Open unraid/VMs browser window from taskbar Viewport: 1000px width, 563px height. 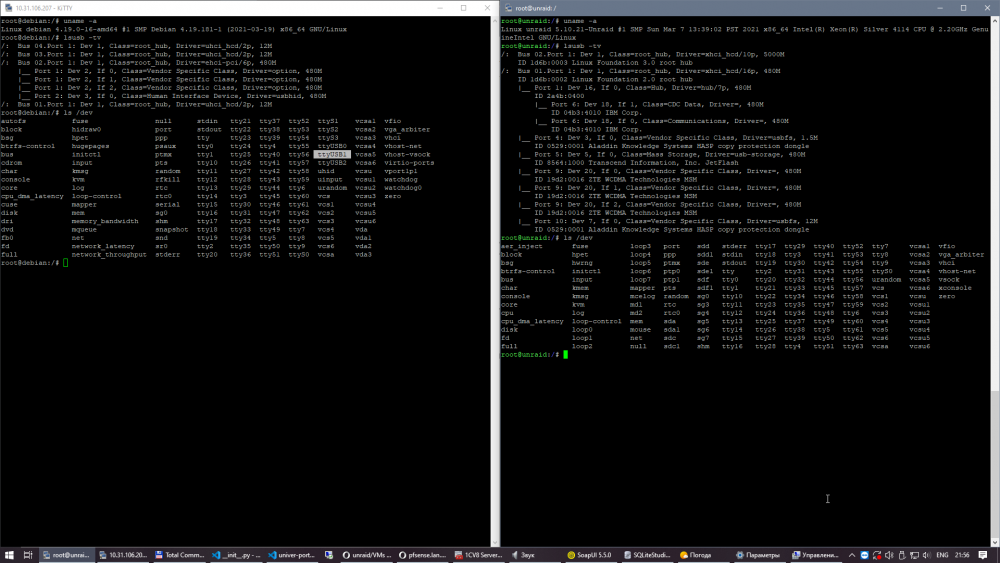367,555
